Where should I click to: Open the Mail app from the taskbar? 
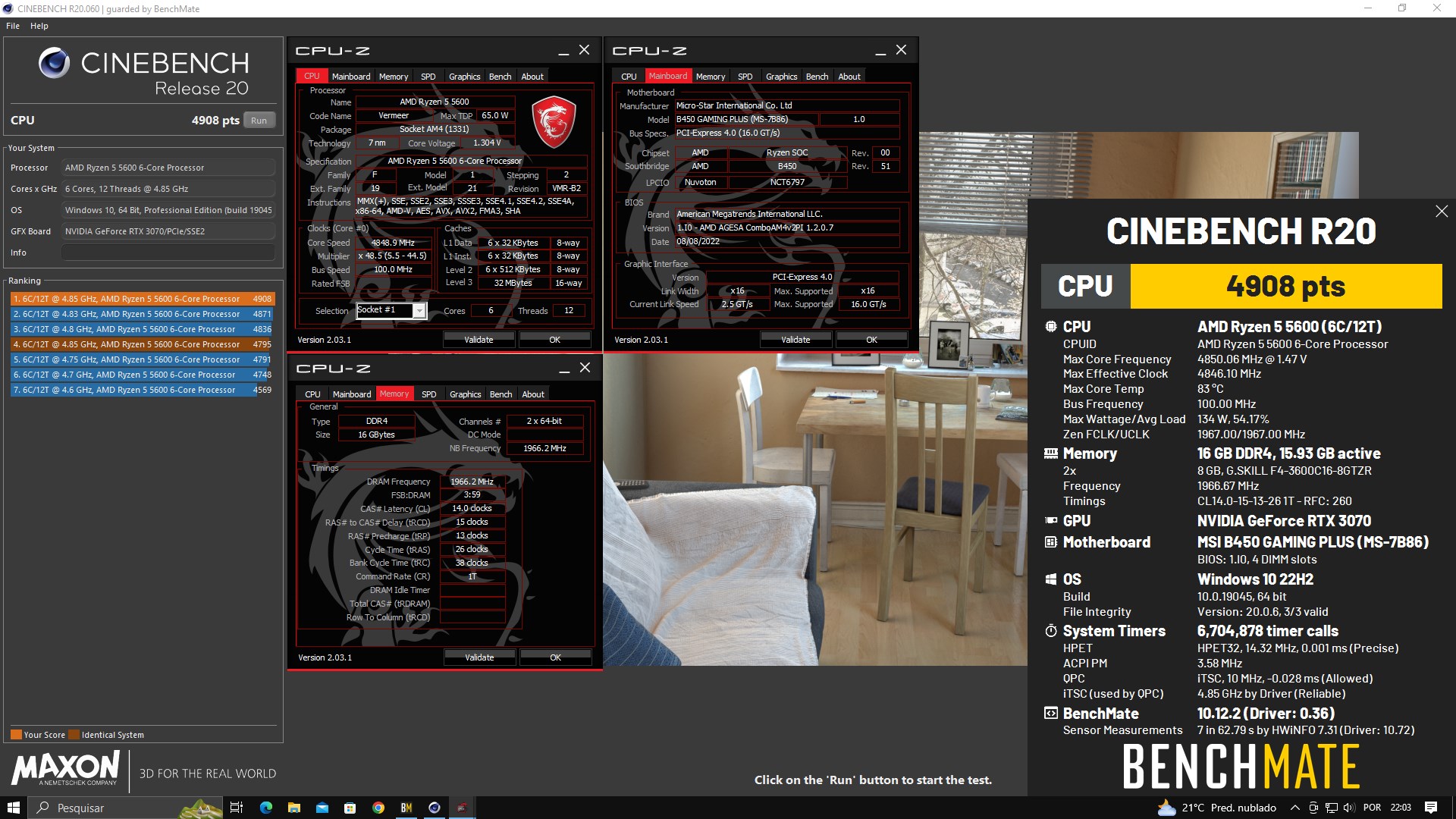[322, 808]
